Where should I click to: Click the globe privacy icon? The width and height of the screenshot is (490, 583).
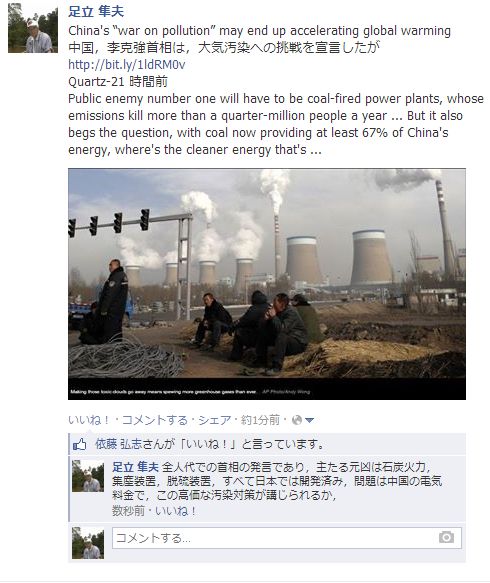click(297, 420)
